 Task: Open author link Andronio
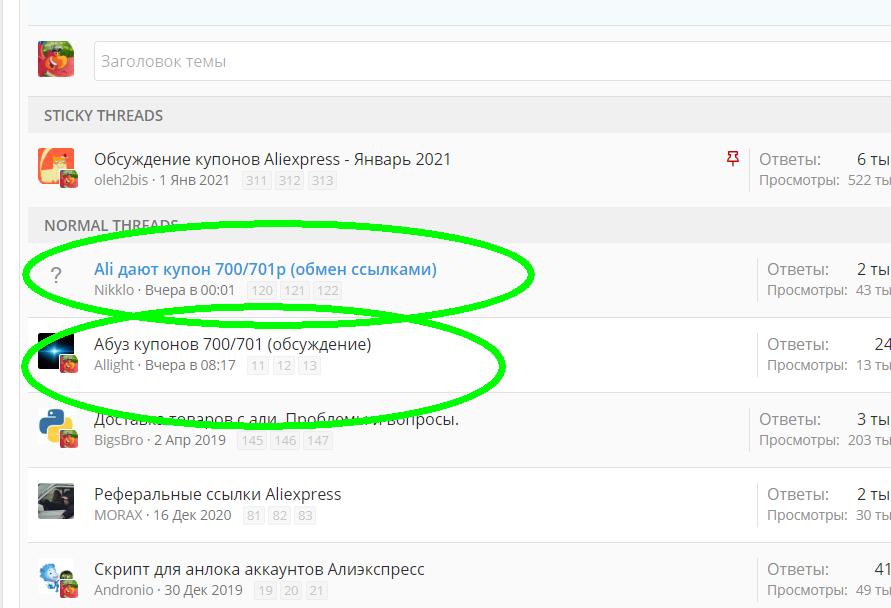124,590
